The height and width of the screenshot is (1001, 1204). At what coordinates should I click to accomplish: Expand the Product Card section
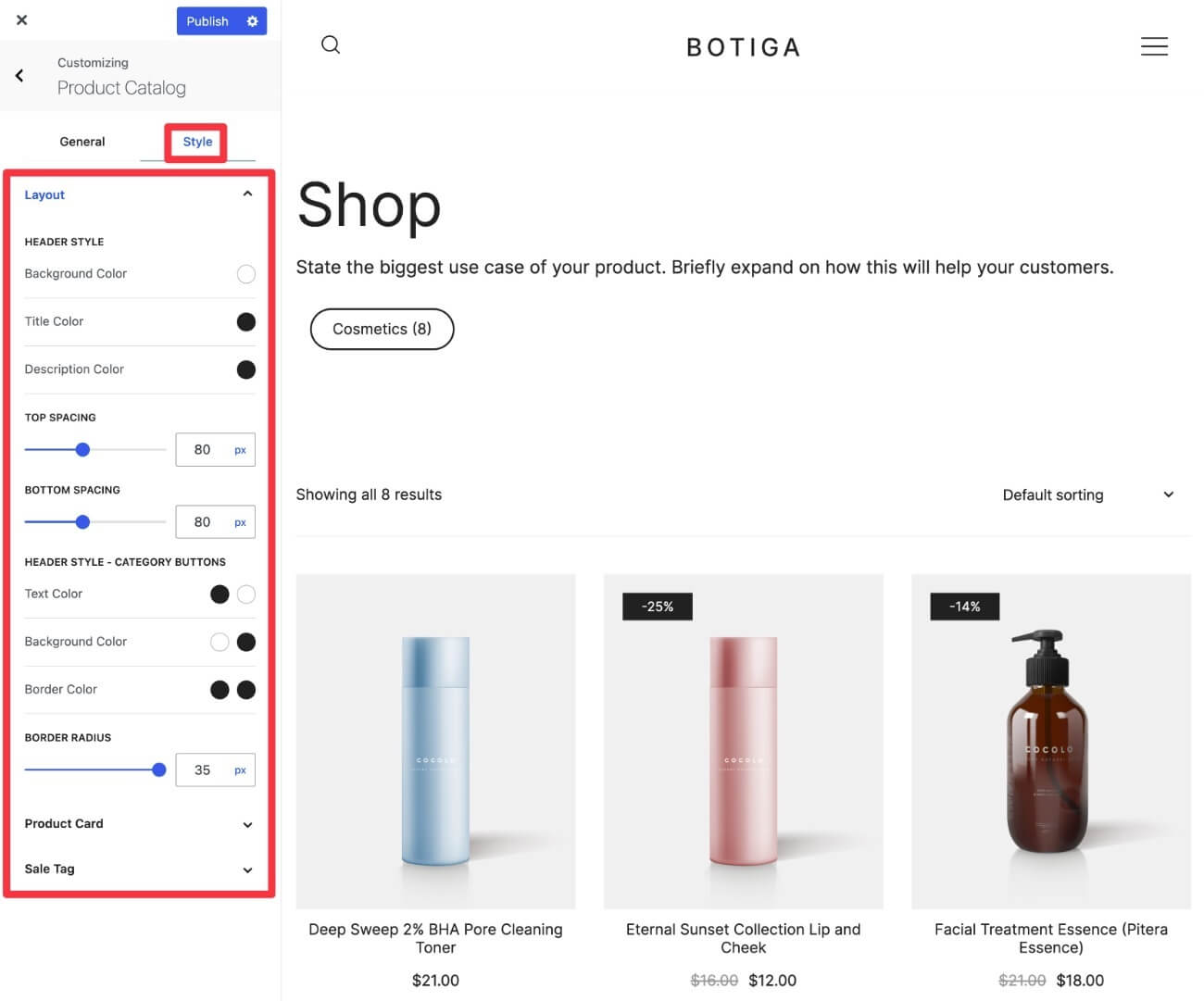click(x=139, y=824)
